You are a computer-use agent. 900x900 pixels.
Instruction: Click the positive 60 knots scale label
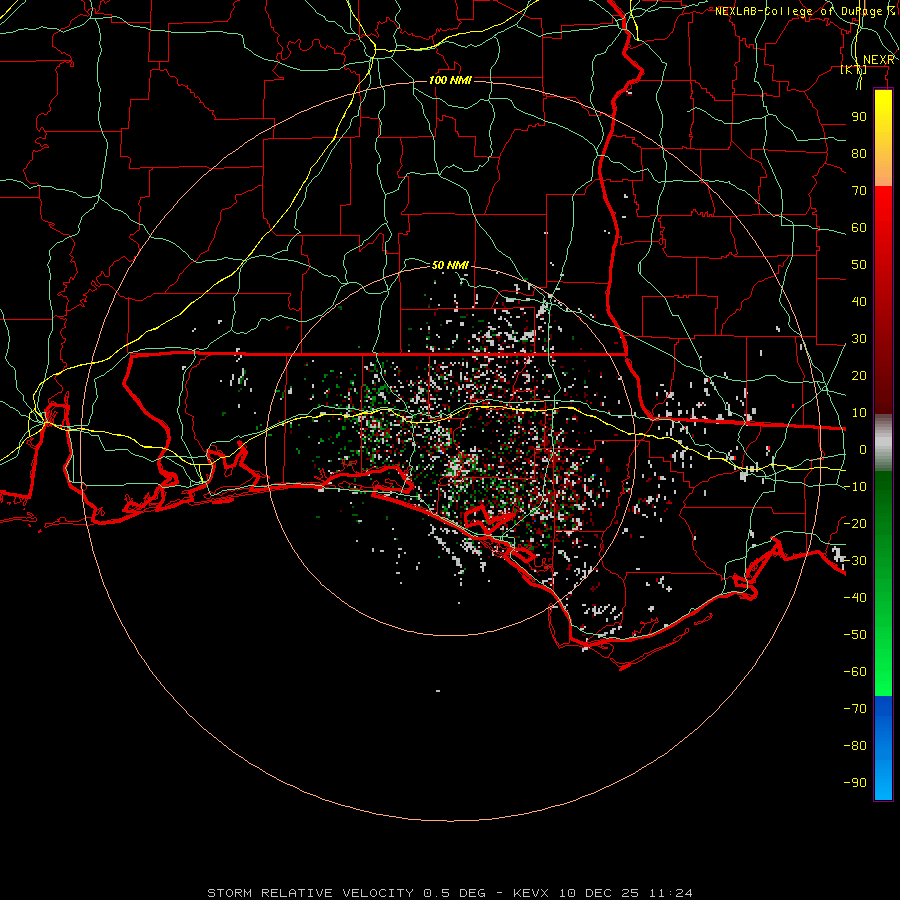click(x=859, y=227)
